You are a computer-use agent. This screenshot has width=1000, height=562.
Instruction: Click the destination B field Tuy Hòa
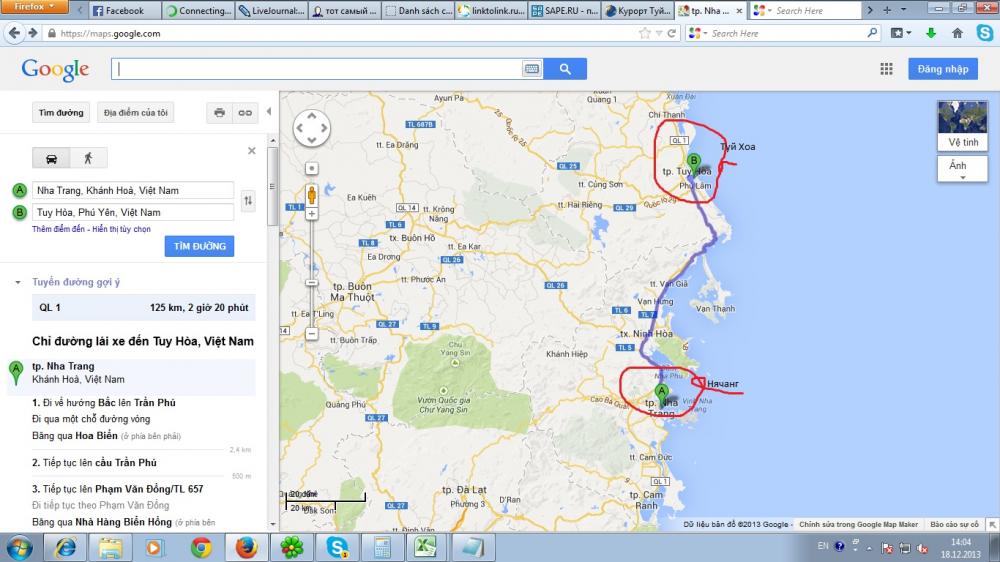(x=133, y=212)
